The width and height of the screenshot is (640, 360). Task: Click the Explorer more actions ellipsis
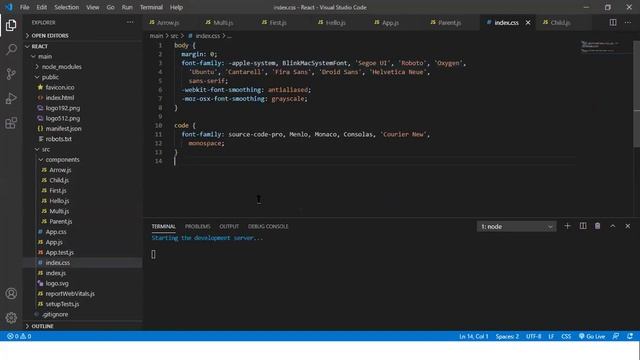[130, 22]
